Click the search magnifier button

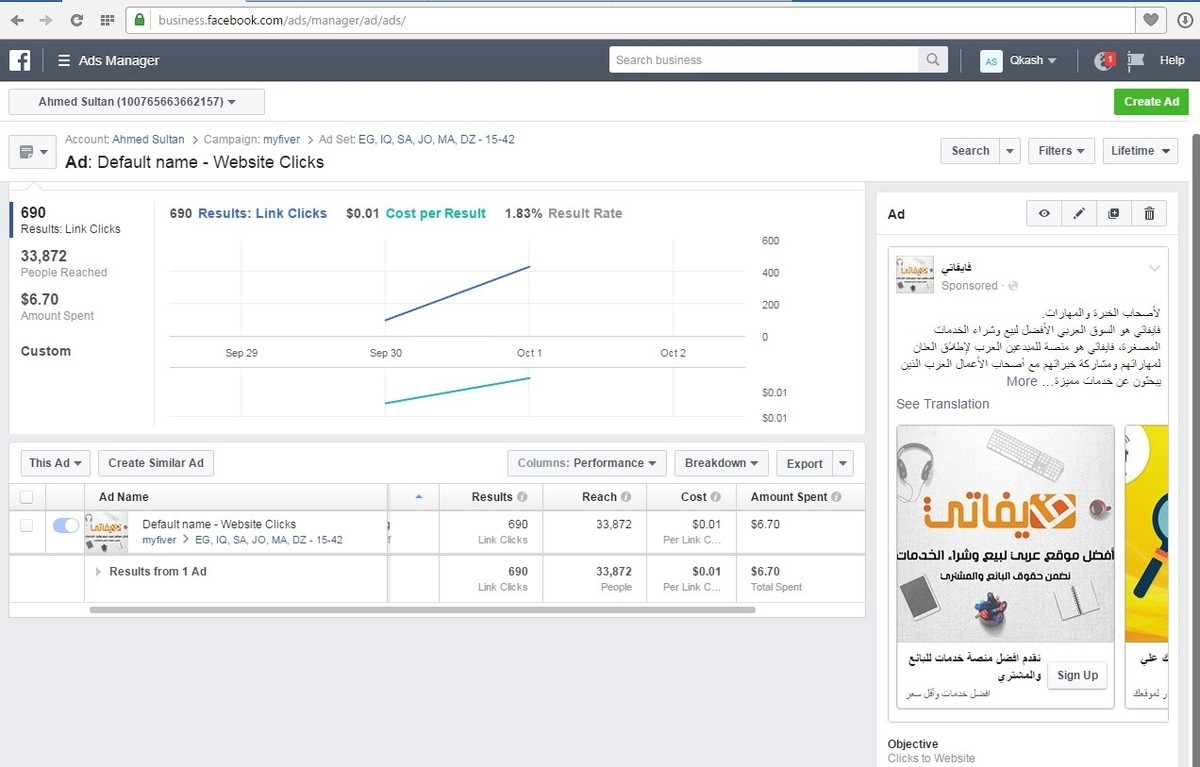[x=933, y=60]
